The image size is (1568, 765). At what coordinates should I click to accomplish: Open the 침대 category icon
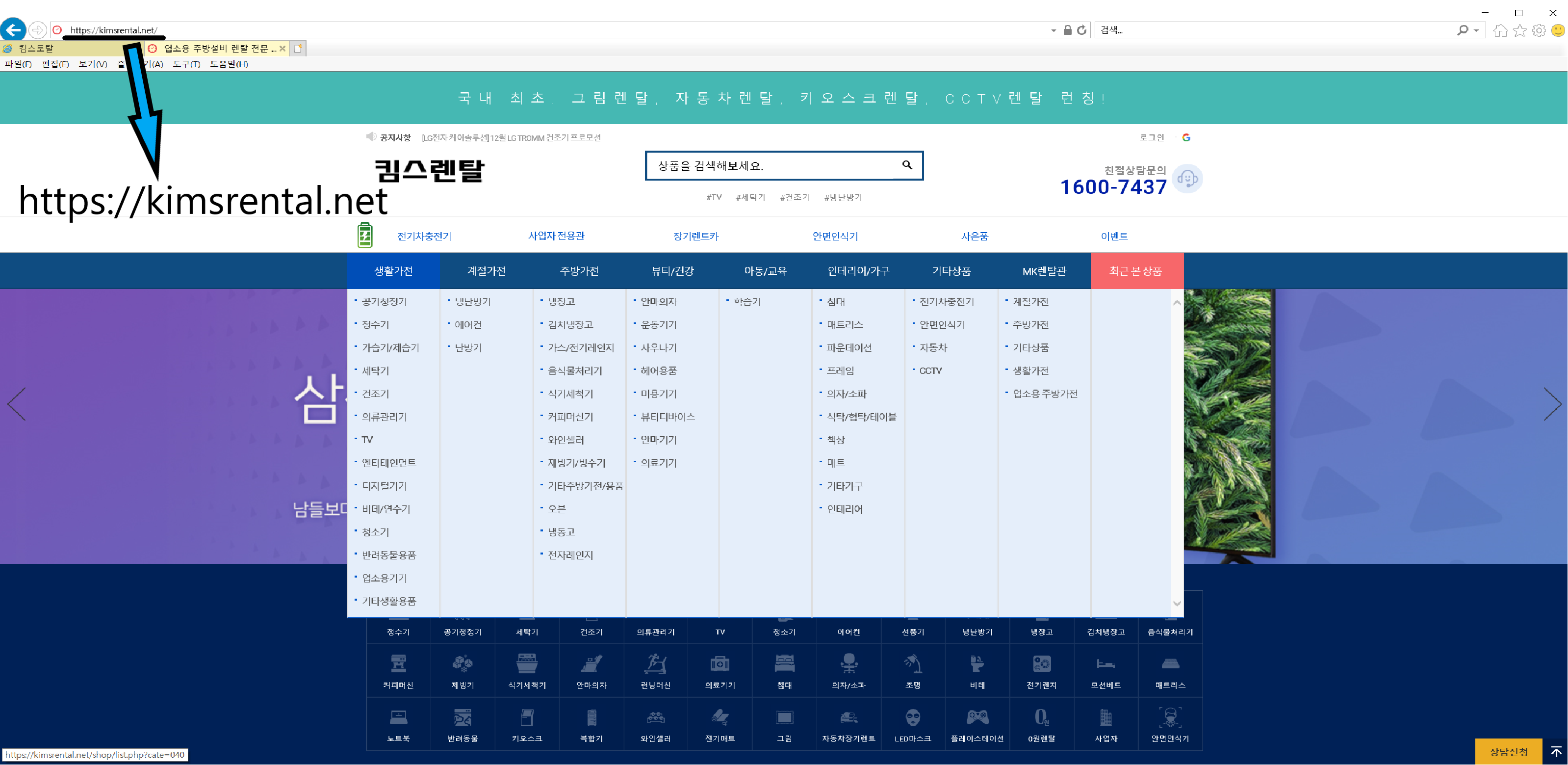click(x=785, y=663)
